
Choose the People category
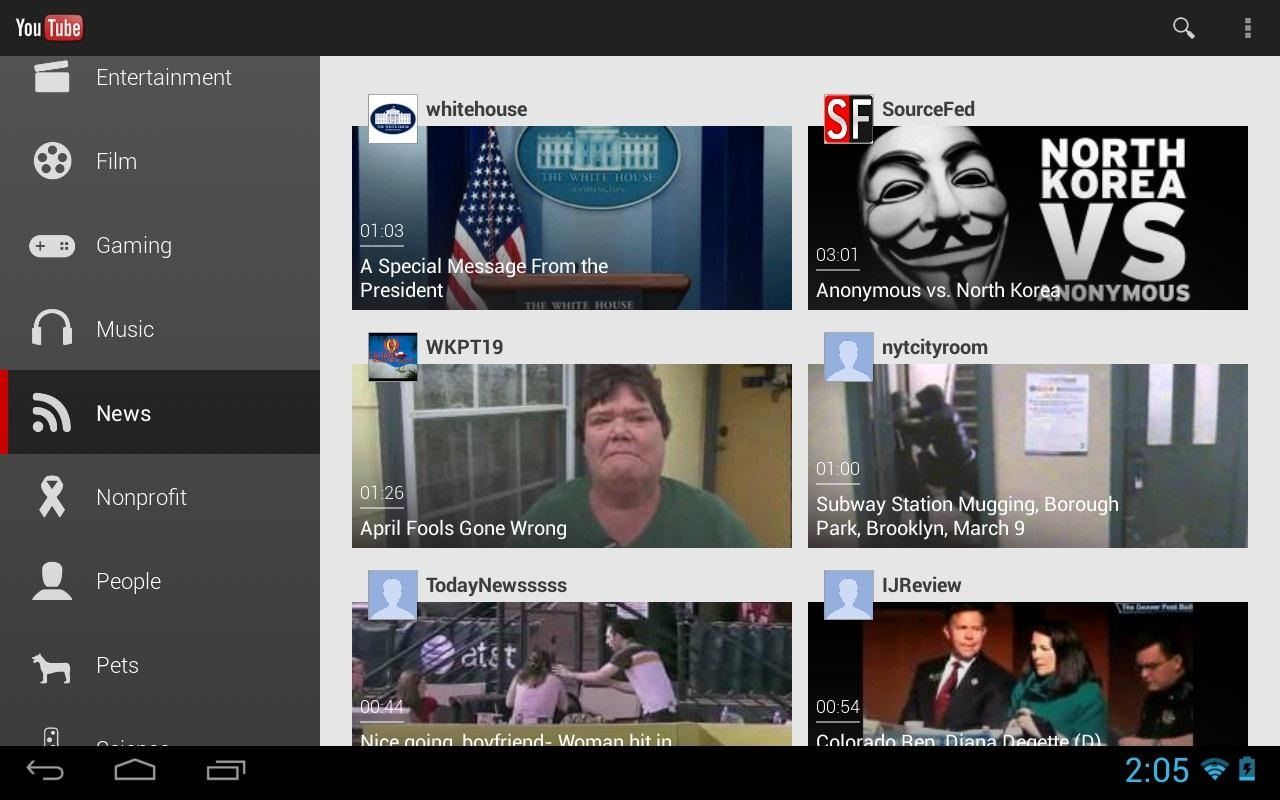(x=160, y=581)
